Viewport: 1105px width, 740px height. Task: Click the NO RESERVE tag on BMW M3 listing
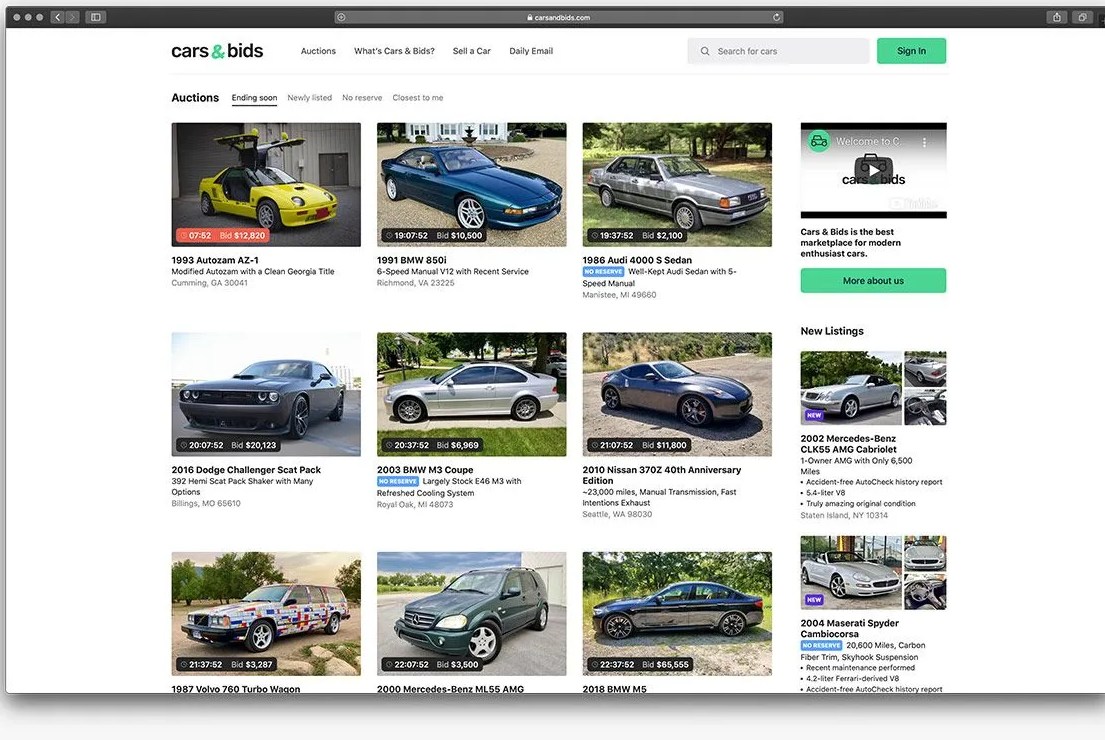pyautogui.click(x=397, y=481)
